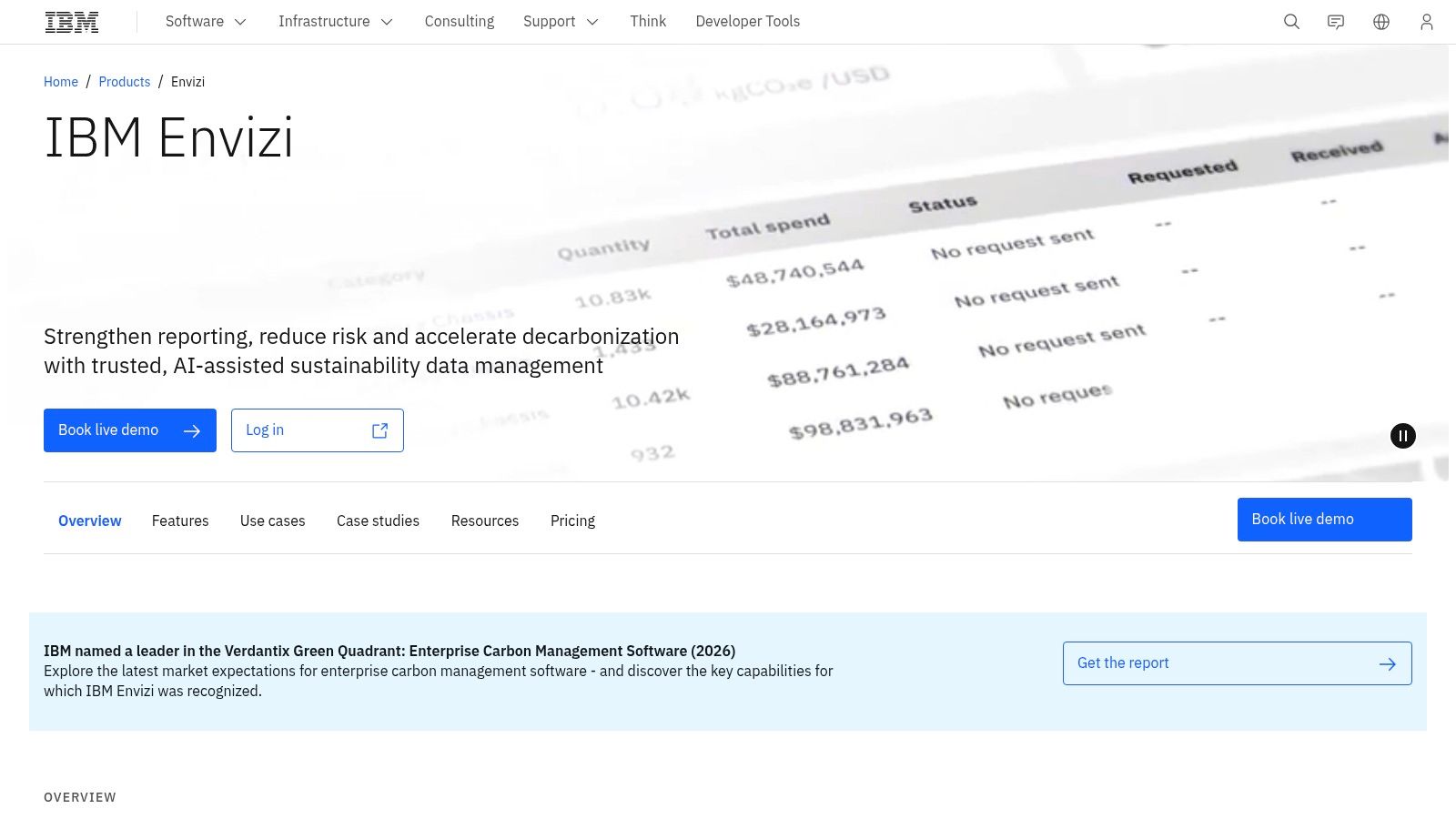Open the globe locale selector icon
1456x819 pixels.
[1381, 22]
